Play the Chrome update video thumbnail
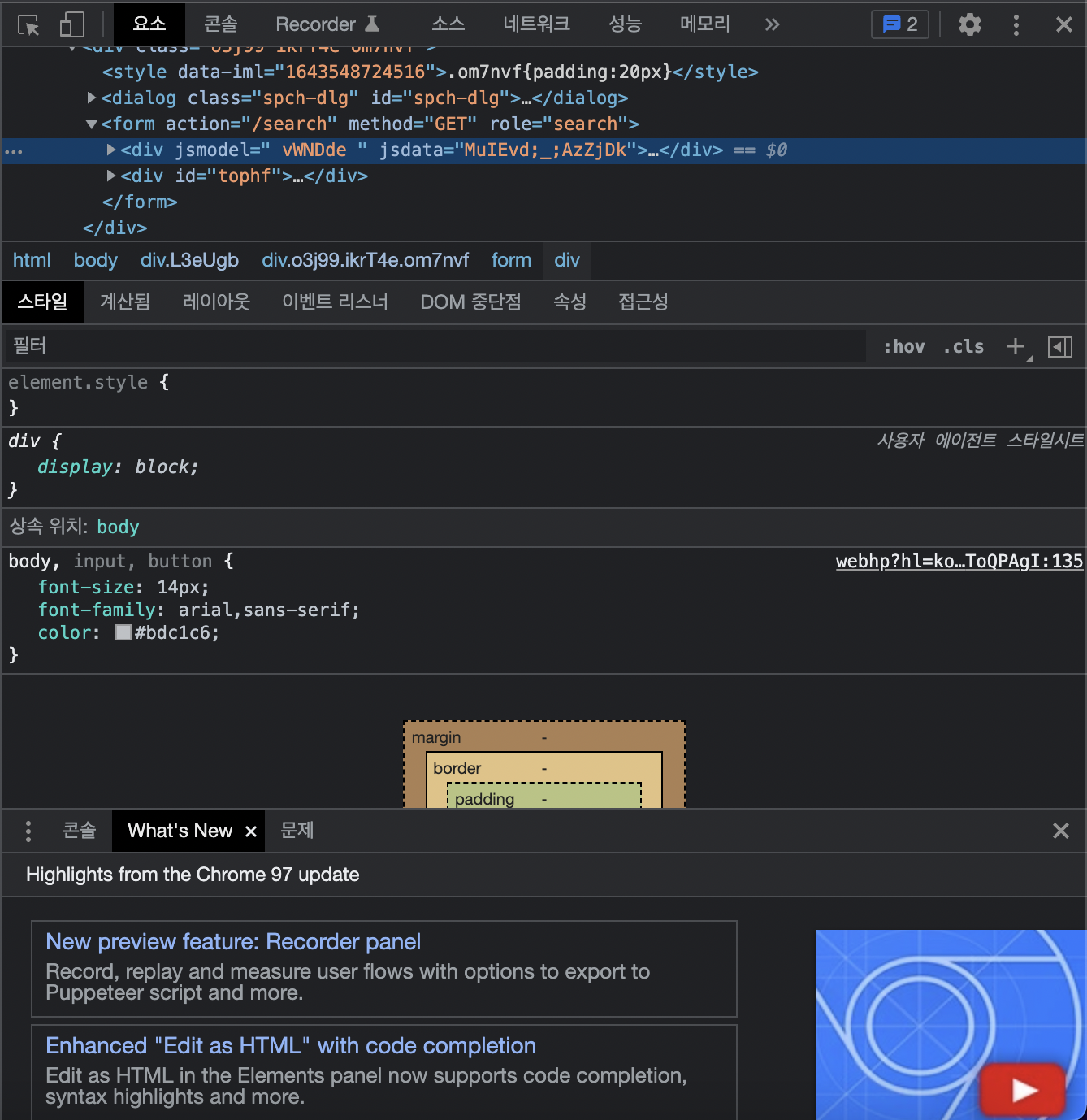The width and height of the screenshot is (1087, 1120). tap(1022, 1090)
